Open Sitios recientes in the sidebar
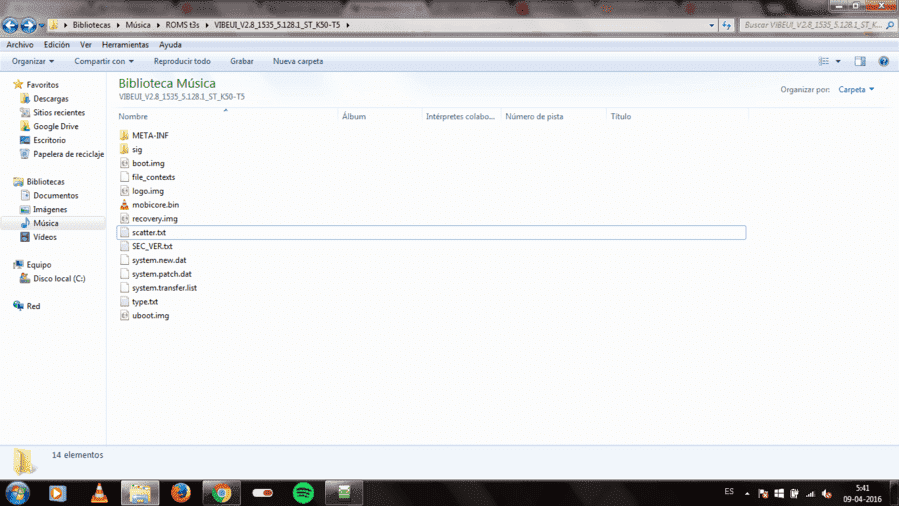 tap(58, 112)
